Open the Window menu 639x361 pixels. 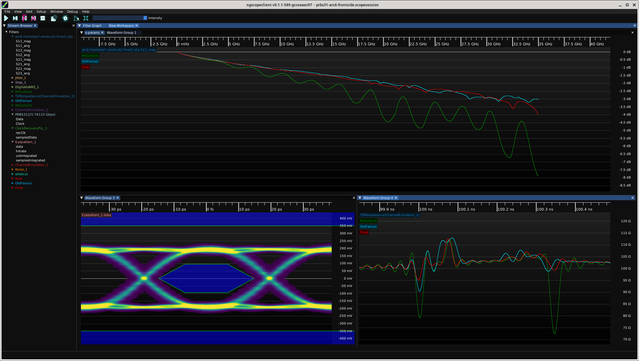pyautogui.click(x=57, y=11)
